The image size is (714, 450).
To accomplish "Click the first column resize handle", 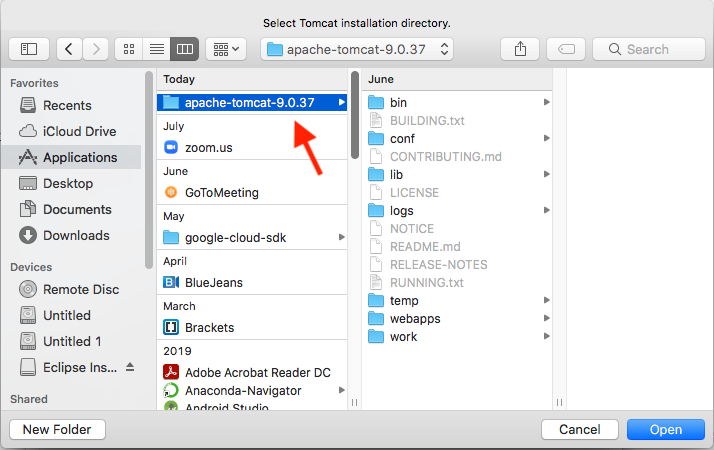I will click(354, 403).
